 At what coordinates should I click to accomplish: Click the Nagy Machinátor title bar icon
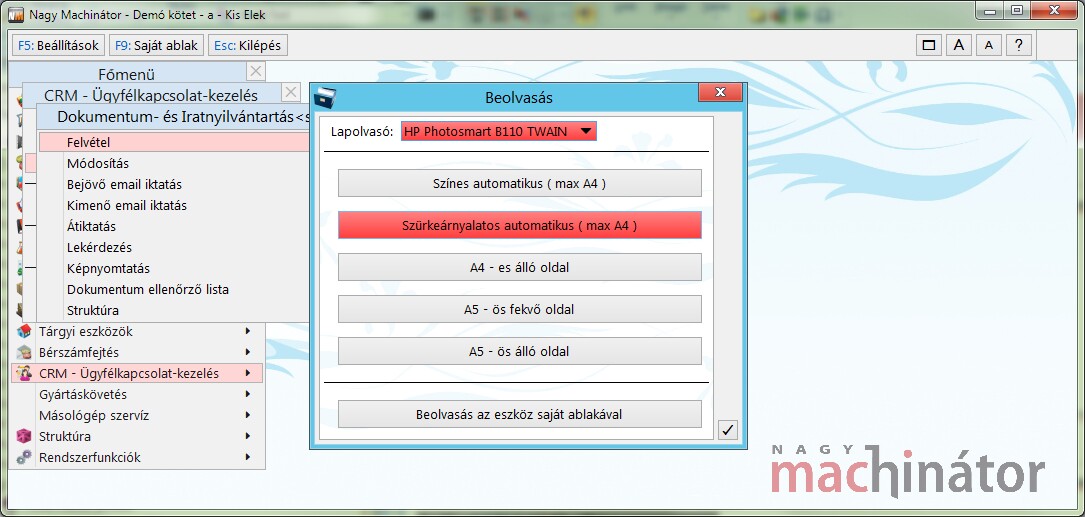coord(17,14)
